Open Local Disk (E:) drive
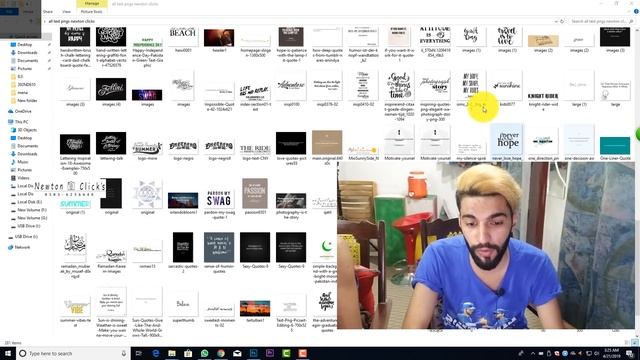640x360 pixels. tap(29, 202)
